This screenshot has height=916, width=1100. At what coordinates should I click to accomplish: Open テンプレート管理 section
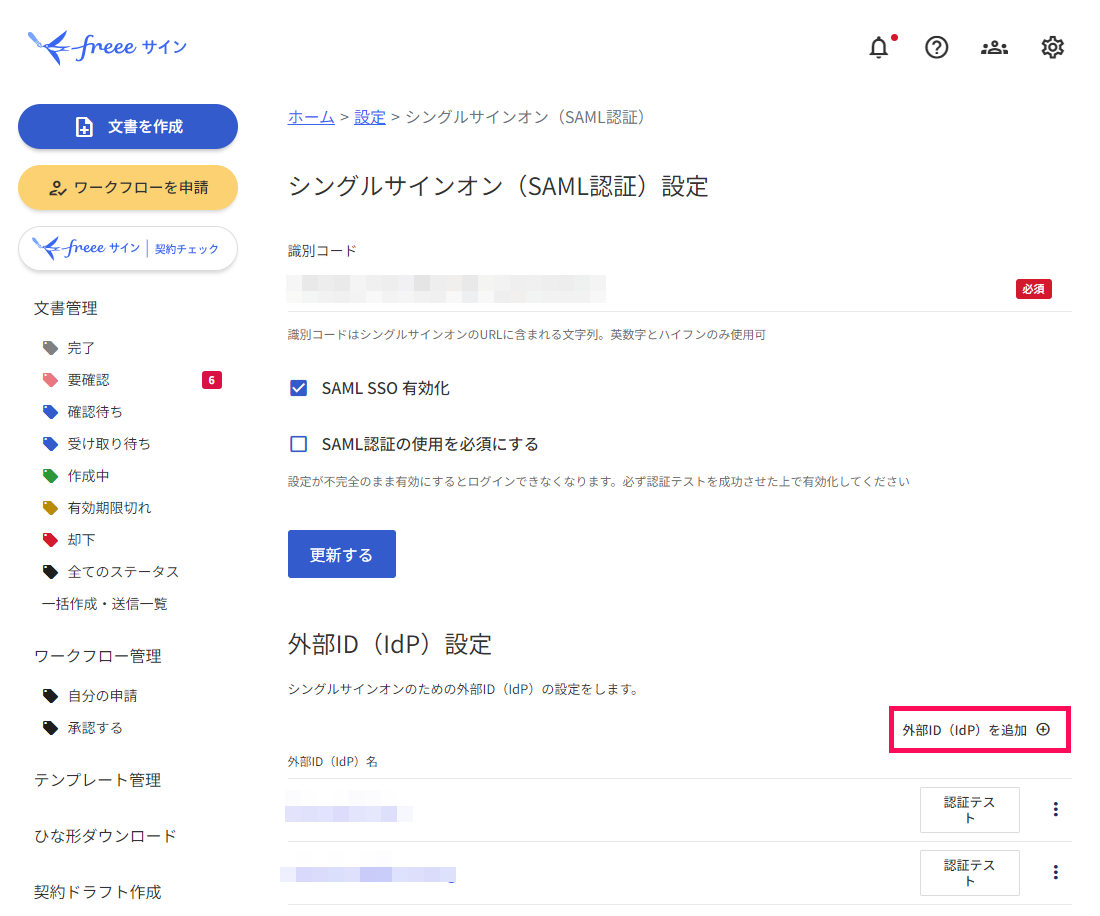pos(98,780)
